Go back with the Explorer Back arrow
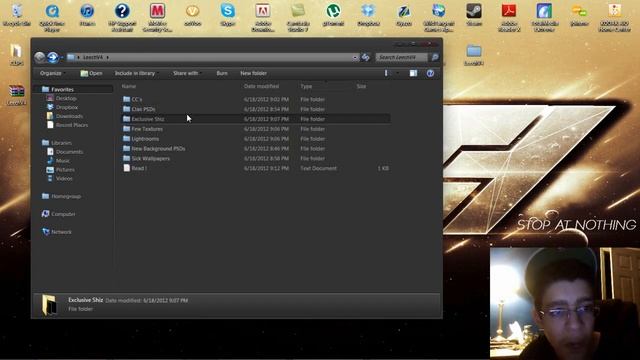The height and width of the screenshot is (360, 640). click(40, 58)
